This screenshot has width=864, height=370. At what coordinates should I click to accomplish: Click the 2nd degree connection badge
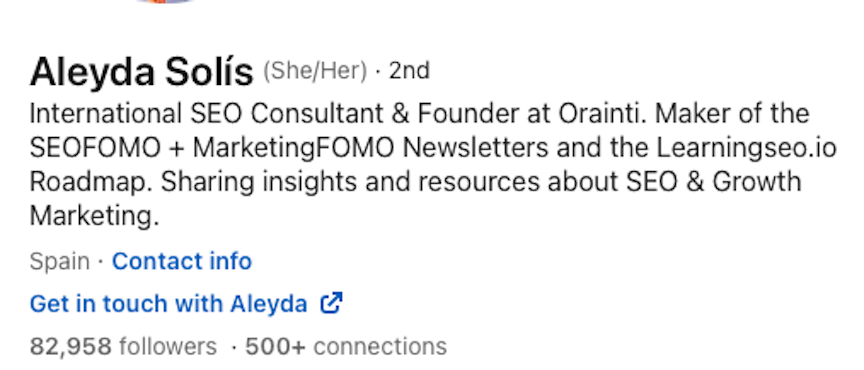pos(409,71)
